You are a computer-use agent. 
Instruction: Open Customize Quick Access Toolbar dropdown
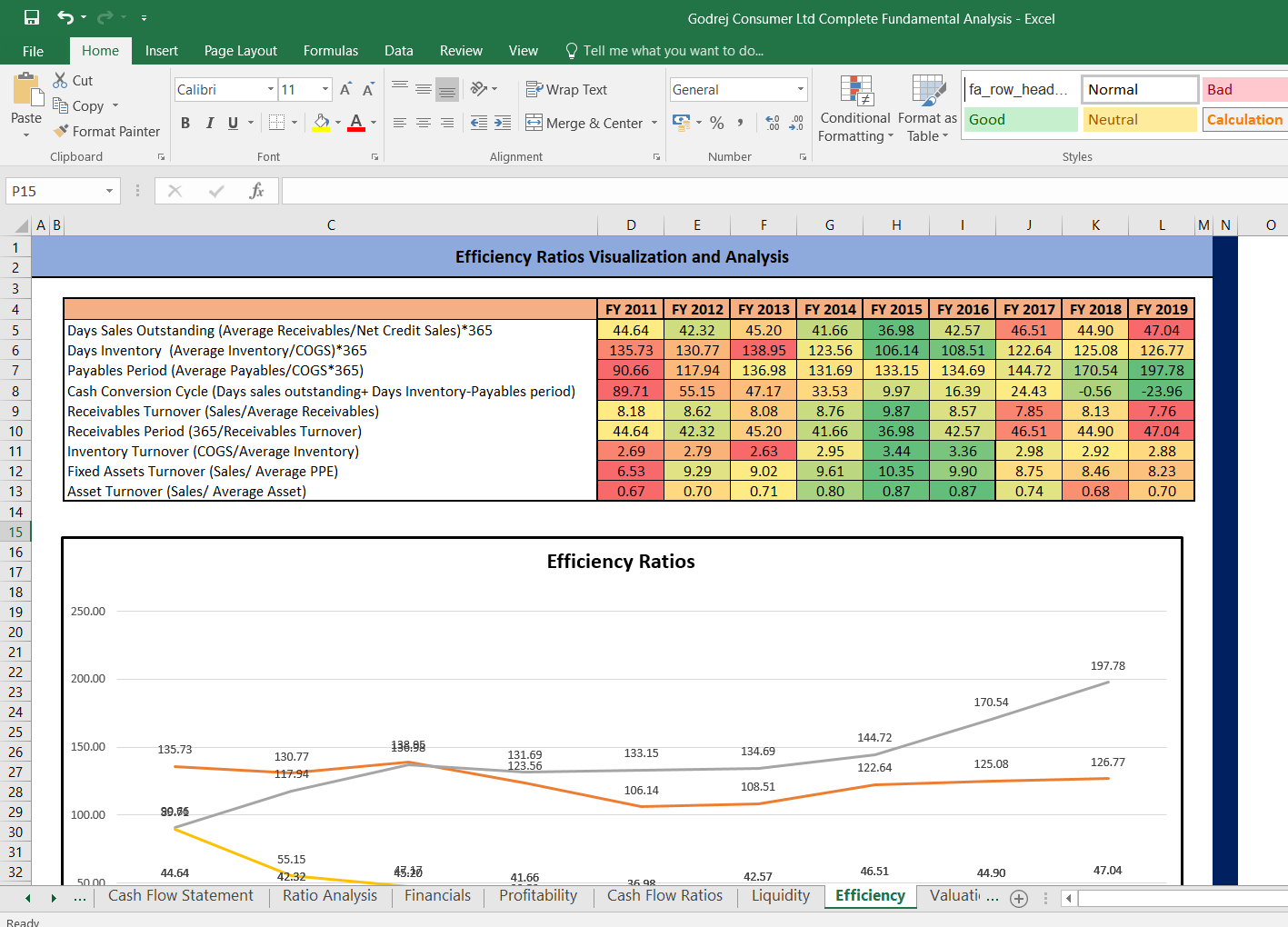[144, 17]
